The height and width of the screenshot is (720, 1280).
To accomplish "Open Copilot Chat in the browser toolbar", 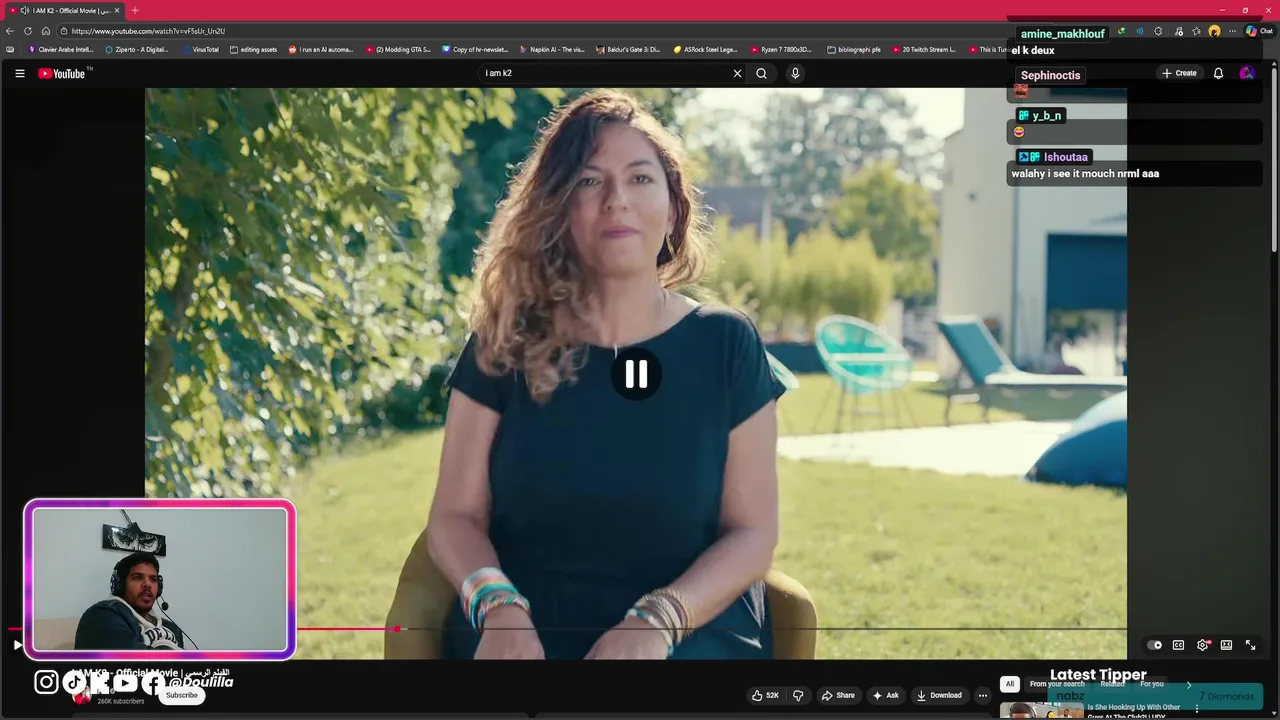I will 1259,31.
